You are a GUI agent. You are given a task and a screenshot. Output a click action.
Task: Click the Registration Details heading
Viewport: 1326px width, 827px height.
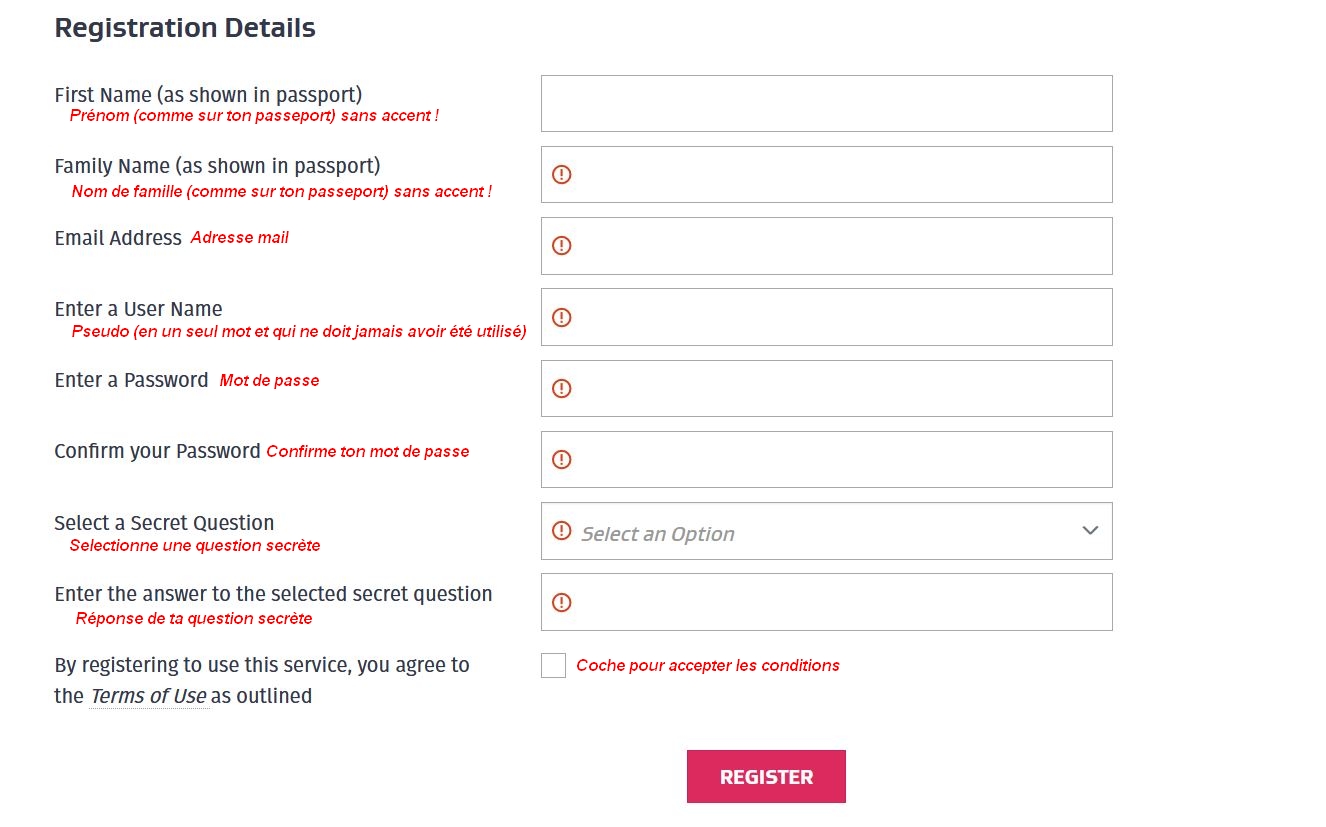(185, 28)
